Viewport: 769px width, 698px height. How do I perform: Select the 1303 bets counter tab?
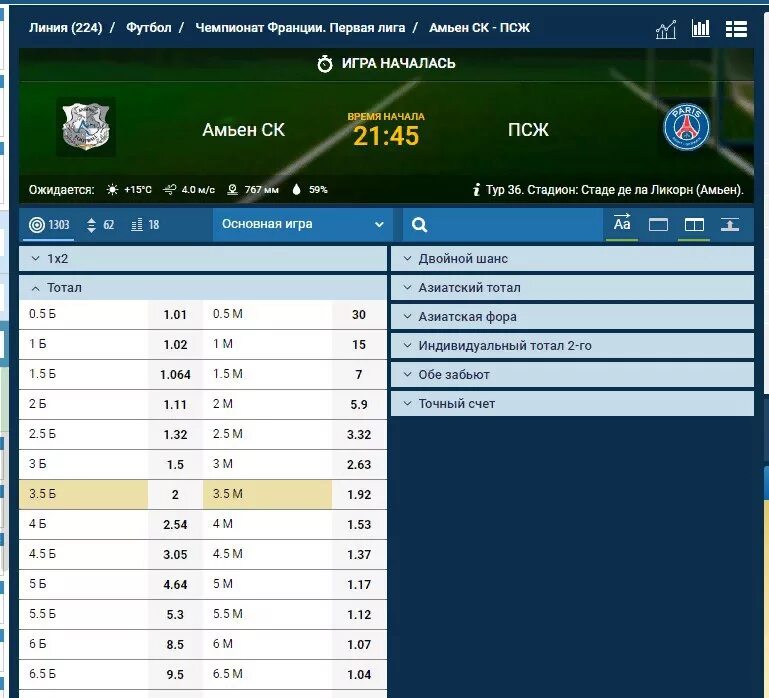coord(49,225)
